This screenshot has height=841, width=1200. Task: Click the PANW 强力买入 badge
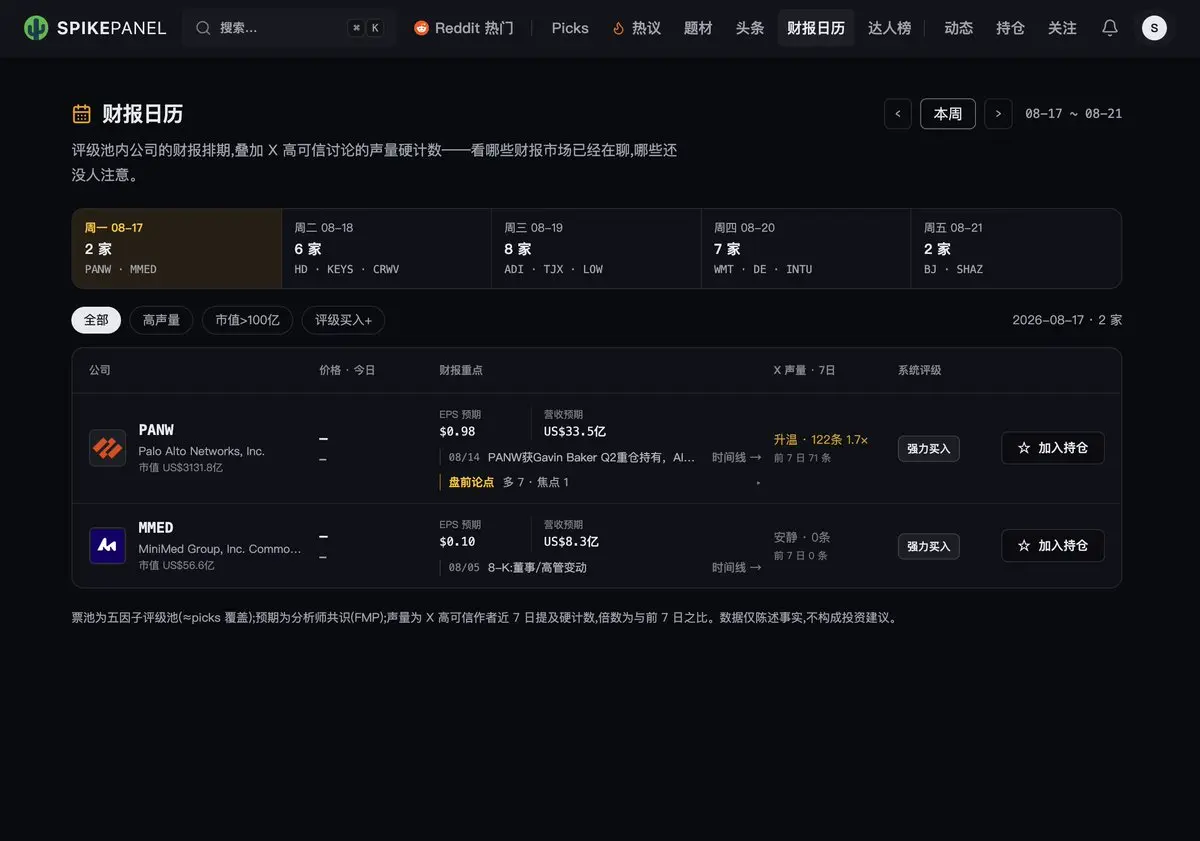[928, 449]
